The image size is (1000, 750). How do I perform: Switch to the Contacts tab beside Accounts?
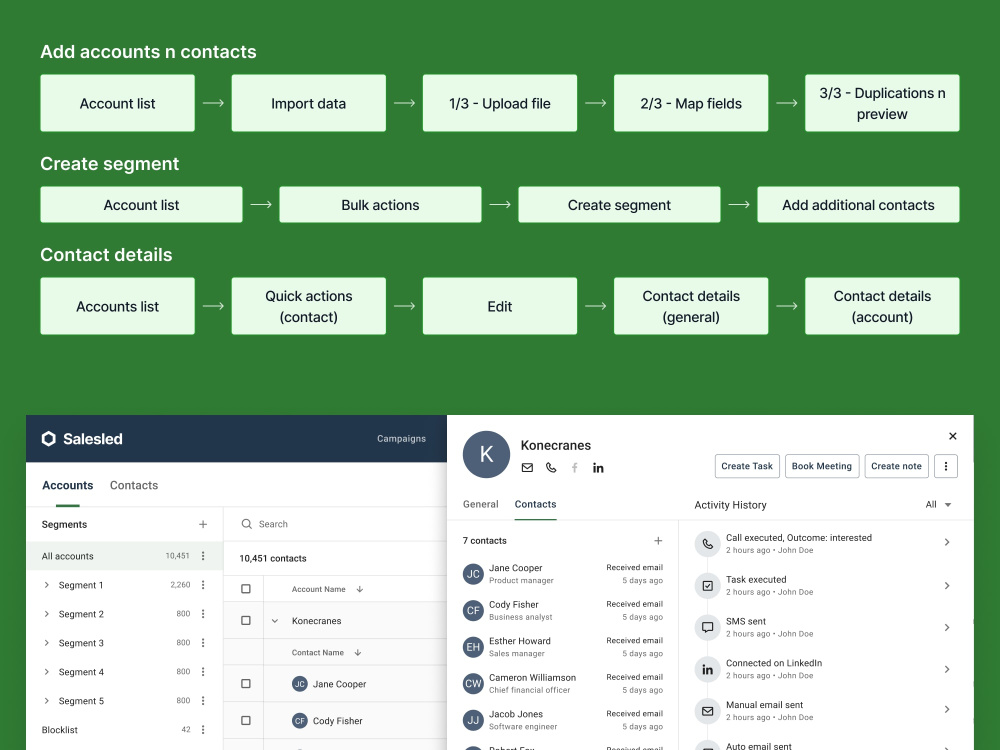(134, 485)
